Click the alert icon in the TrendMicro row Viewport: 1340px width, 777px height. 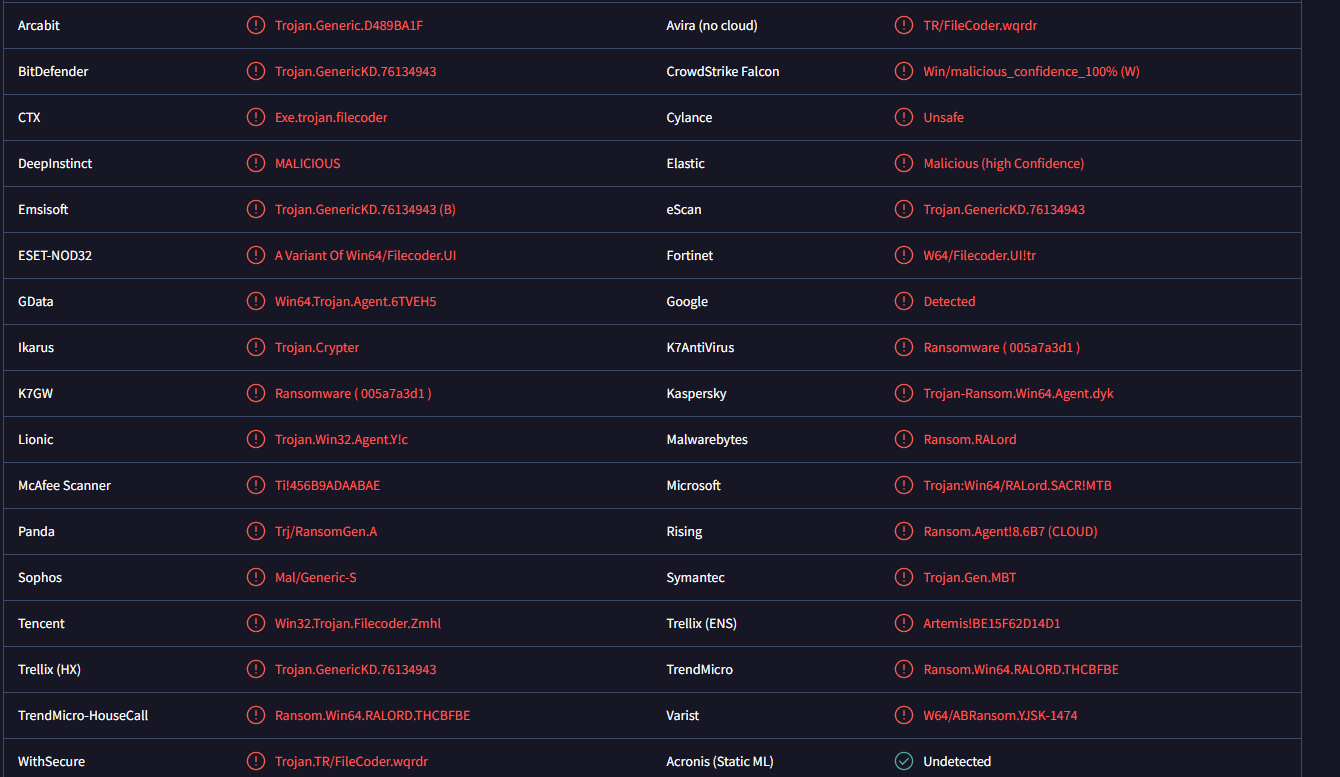tap(904, 669)
